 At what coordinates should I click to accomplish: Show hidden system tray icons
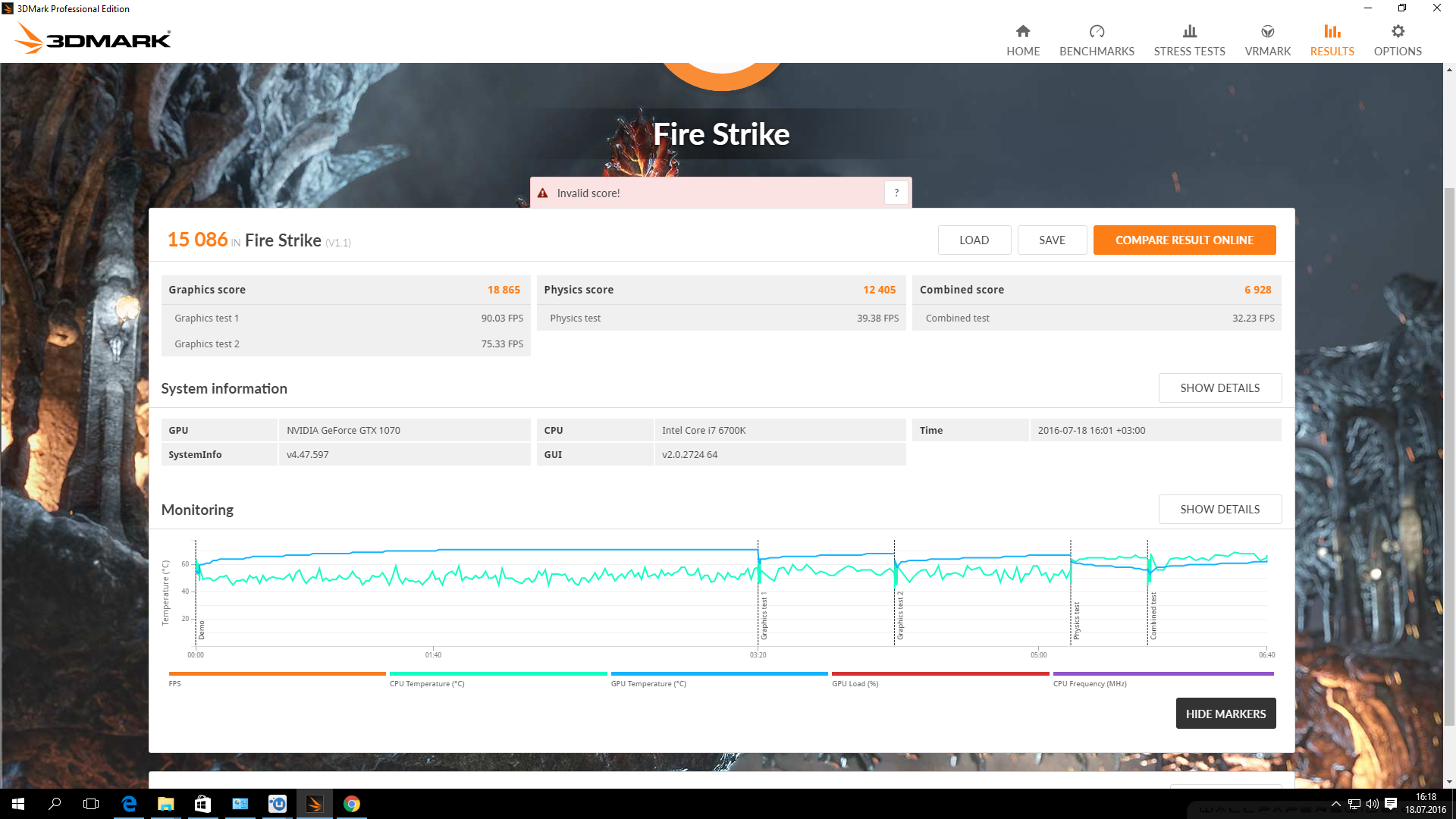click(x=1336, y=804)
